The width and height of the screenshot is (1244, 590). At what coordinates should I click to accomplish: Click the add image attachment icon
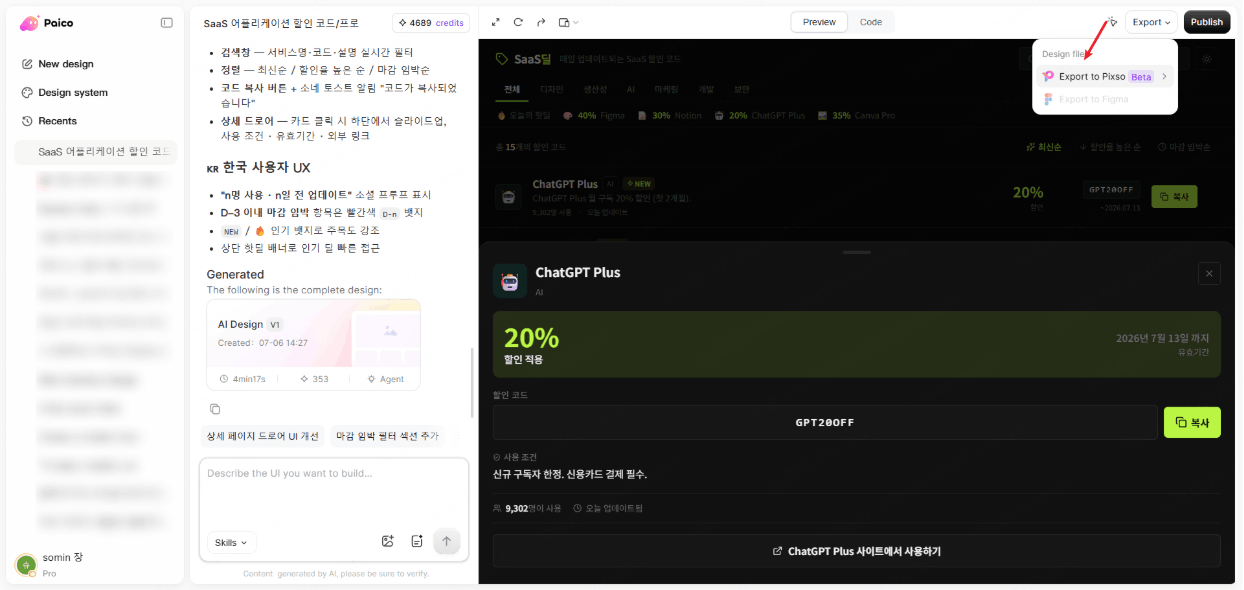[388, 541]
